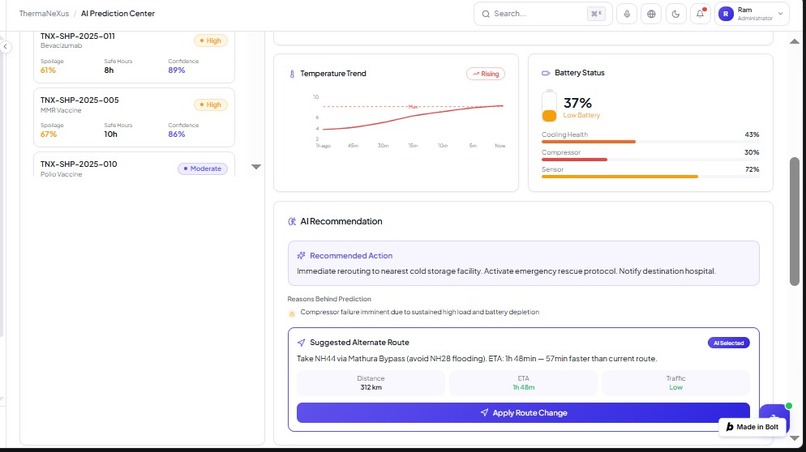Click the Cooling Health progress bar
This screenshot has height=452, width=806.
pyautogui.click(x=650, y=141)
